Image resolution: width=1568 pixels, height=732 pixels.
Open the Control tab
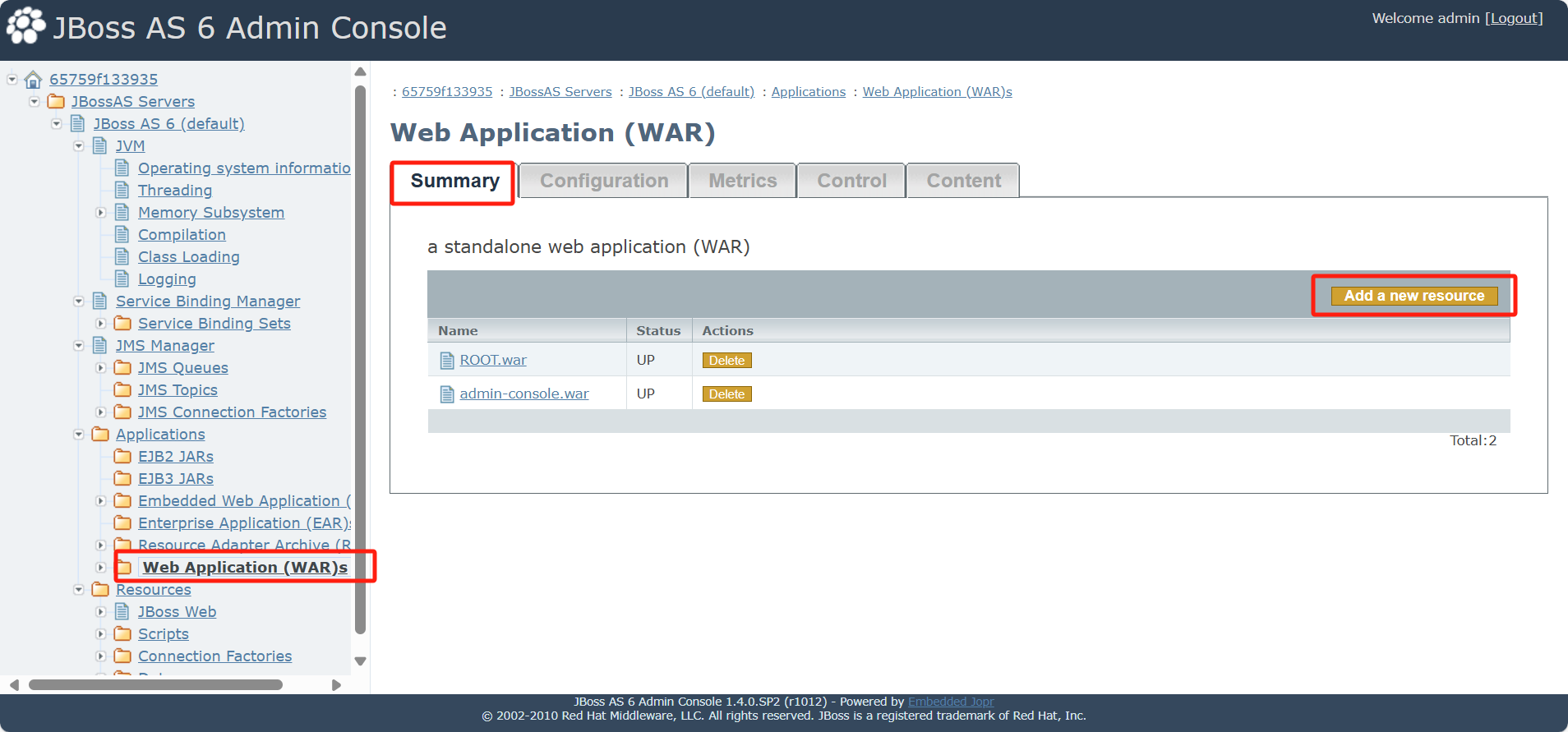click(x=851, y=181)
